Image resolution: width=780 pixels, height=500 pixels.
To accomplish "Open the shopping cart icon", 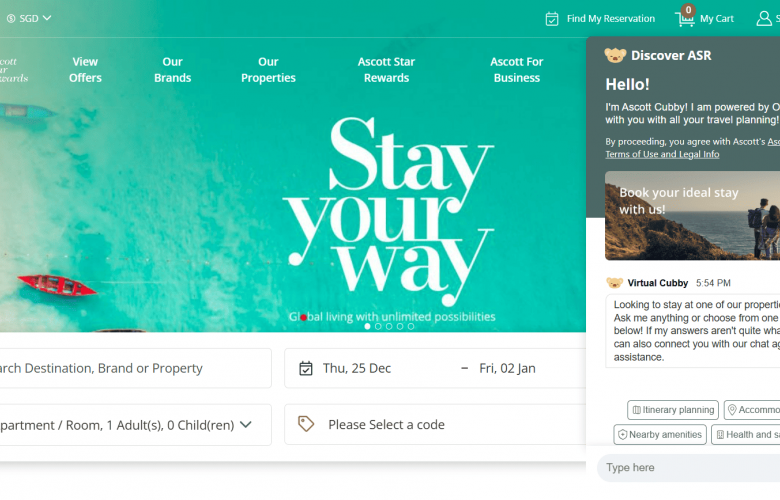I will pos(684,19).
